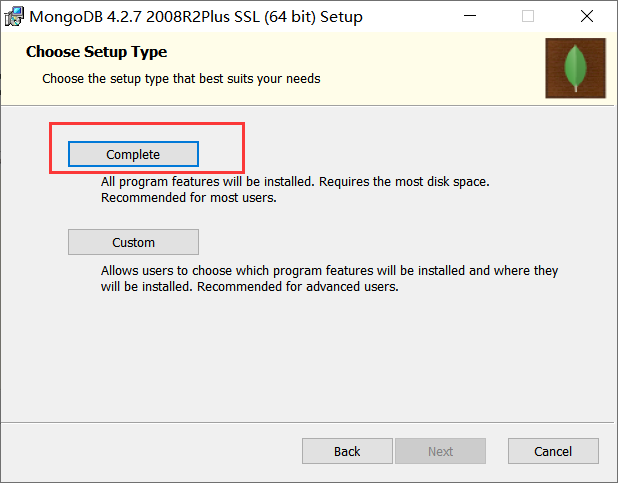Click the disabled maximize window icon
This screenshot has width=618, height=483.
pos(528,16)
